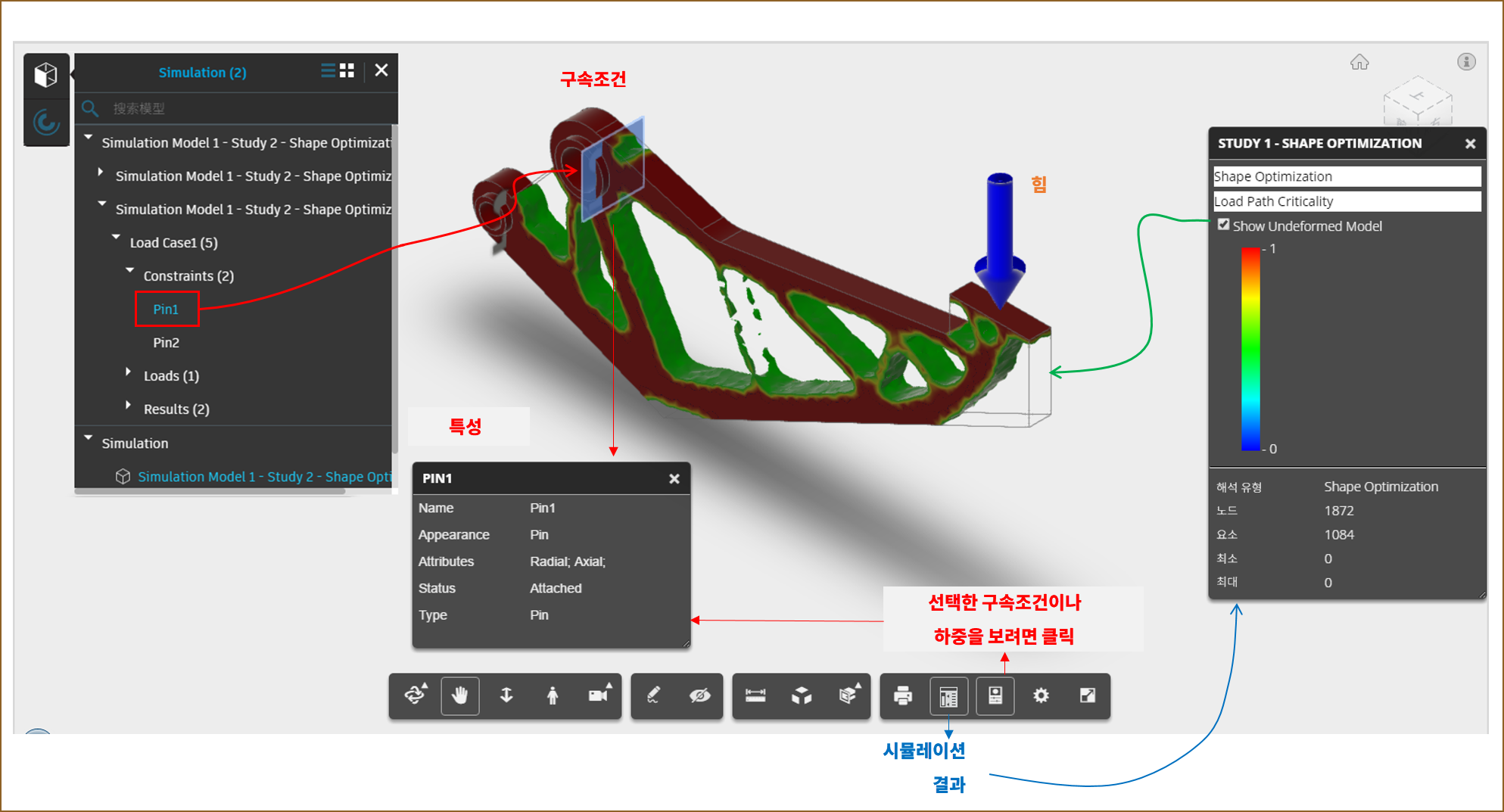The image size is (1504, 812).
Task: Select Shape Optimization result type
Action: click(x=1347, y=176)
